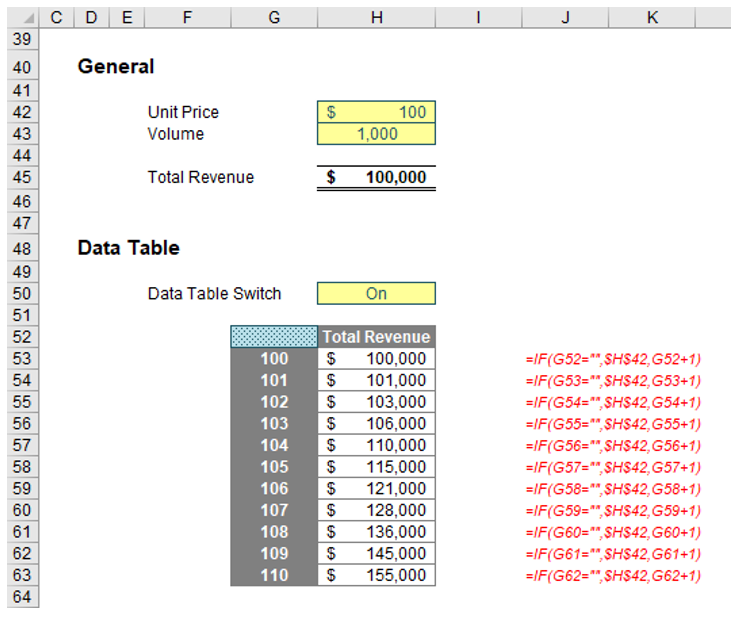Click the revenue cell showing 110,000
The width and height of the screenshot is (738, 628).
(x=377, y=445)
